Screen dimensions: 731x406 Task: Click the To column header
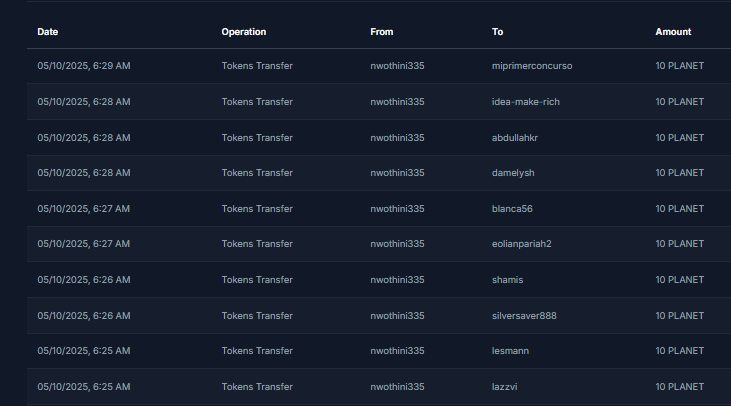(497, 32)
